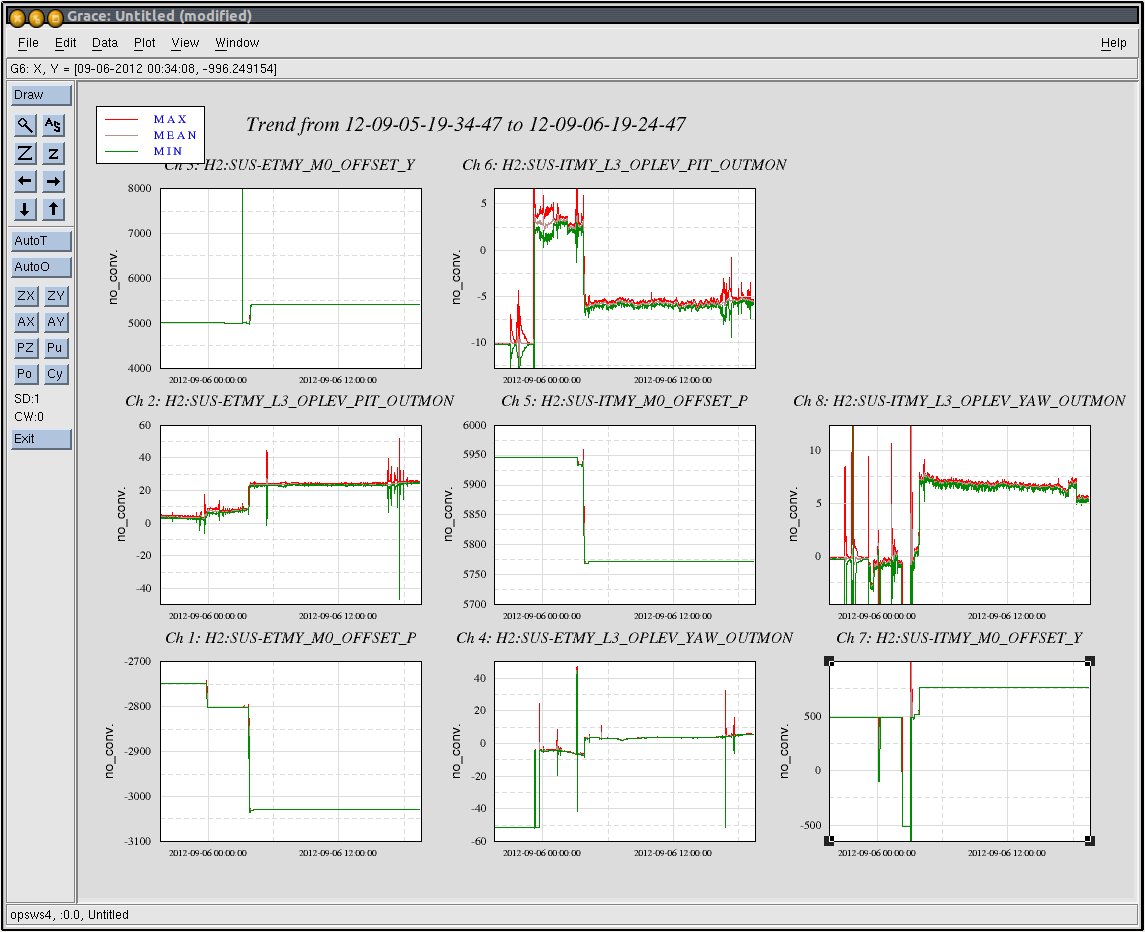Click the ZX zoom button
The image size is (1145, 932).
[26, 296]
